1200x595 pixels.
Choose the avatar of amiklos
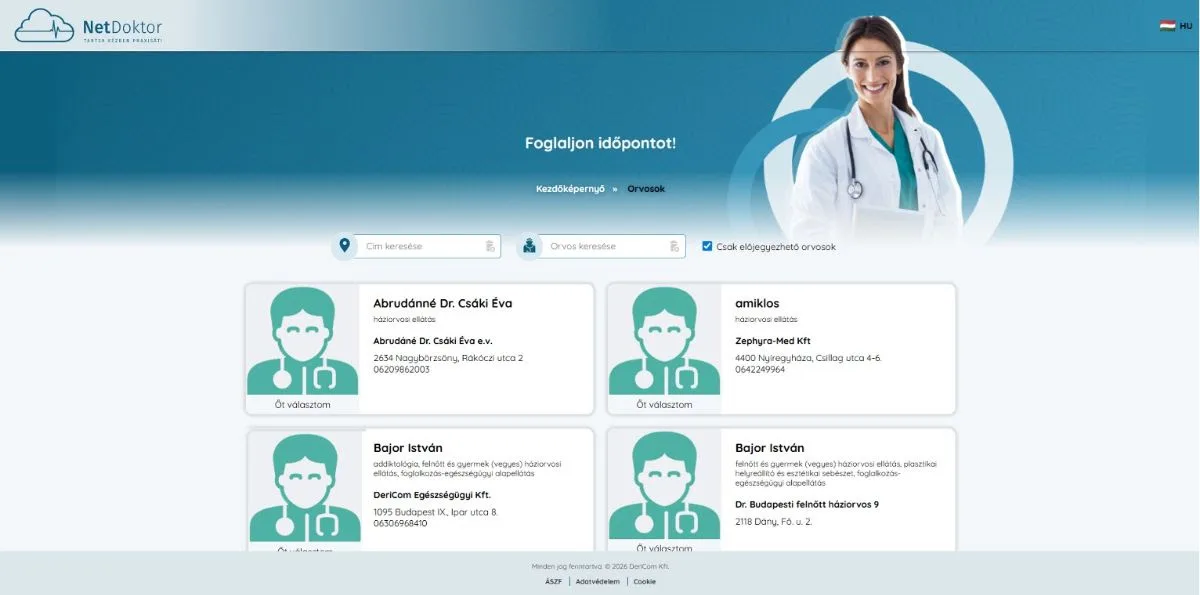click(x=664, y=340)
